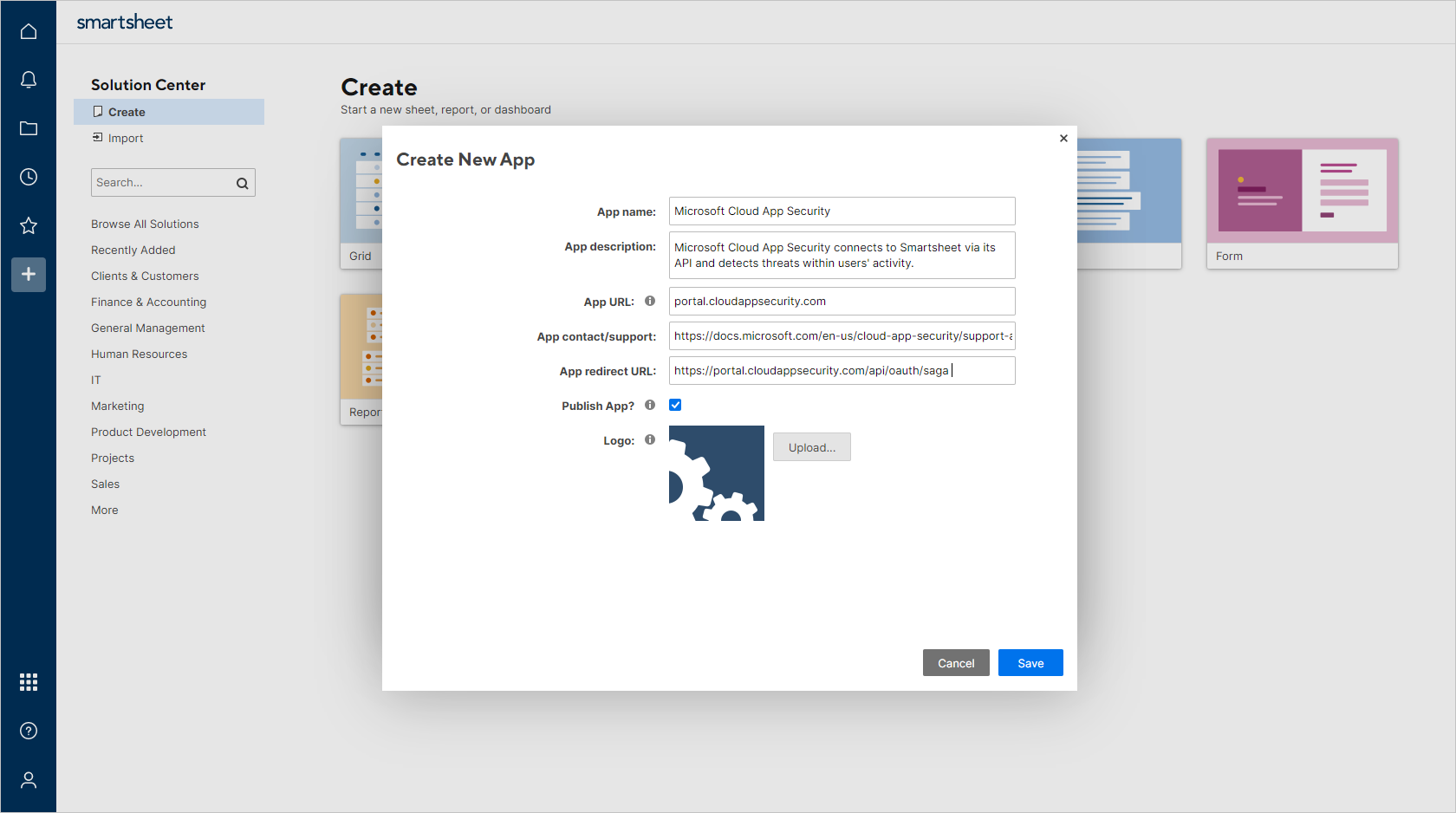Click inside the App name field
The height and width of the screenshot is (813, 1456).
[x=842, y=211]
